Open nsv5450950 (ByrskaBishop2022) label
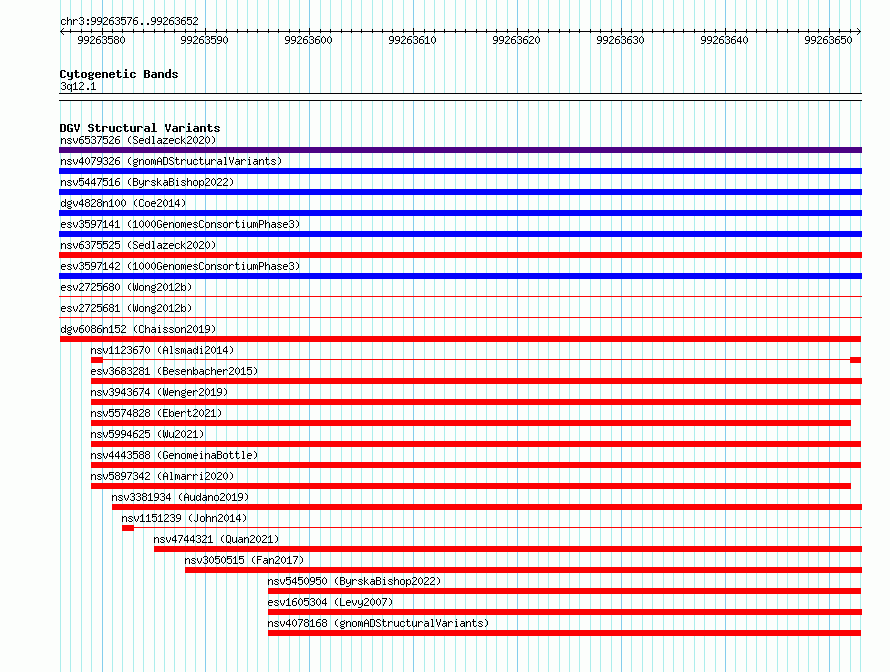 tap(354, 581)
